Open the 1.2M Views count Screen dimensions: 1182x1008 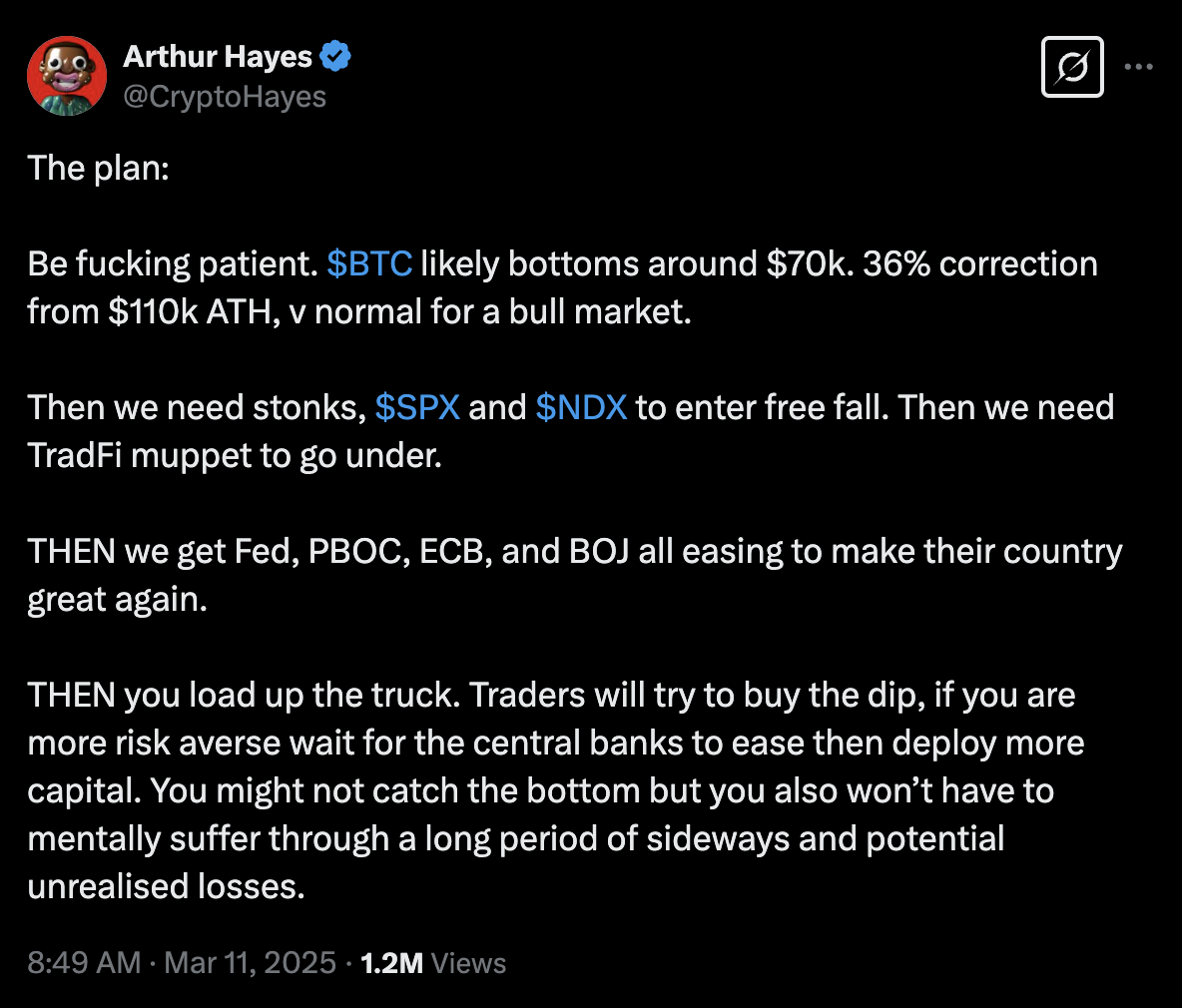[x=433, y=963]
